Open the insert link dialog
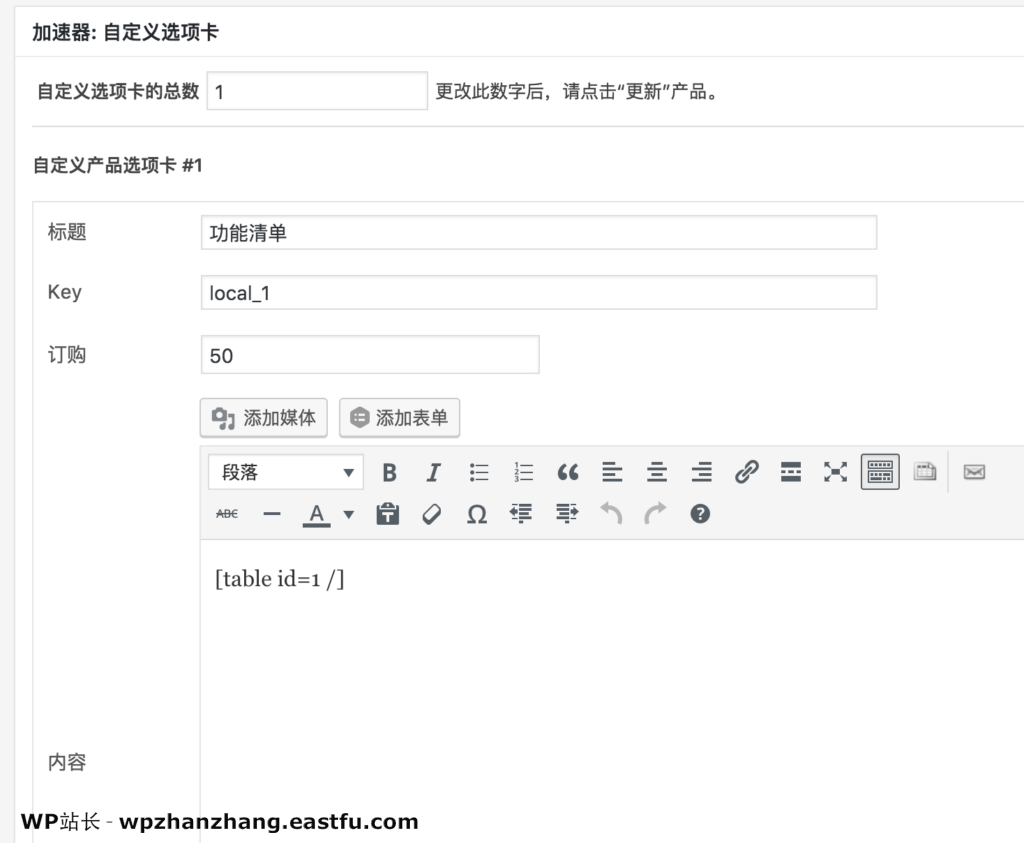1024x843 pixels. point(746,472)
